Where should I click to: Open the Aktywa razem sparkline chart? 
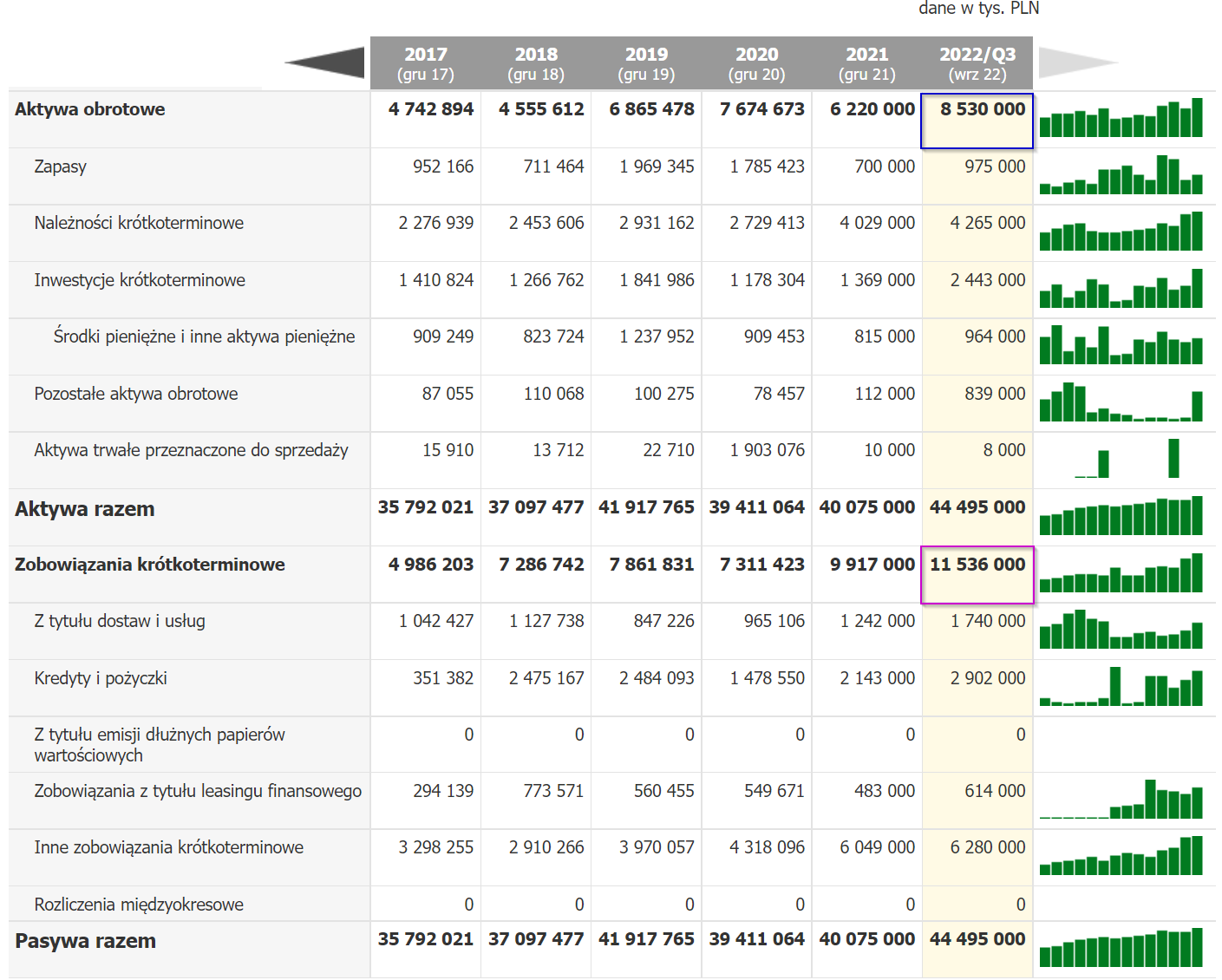[x=1121, y=515]
